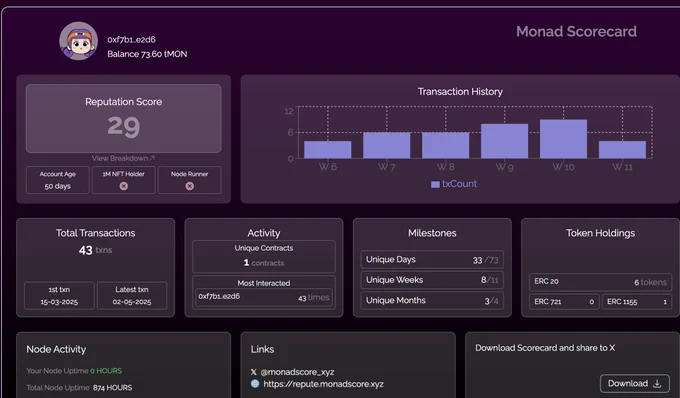Toggle txCount legend color square
The image size is (680, 398).
435,184
